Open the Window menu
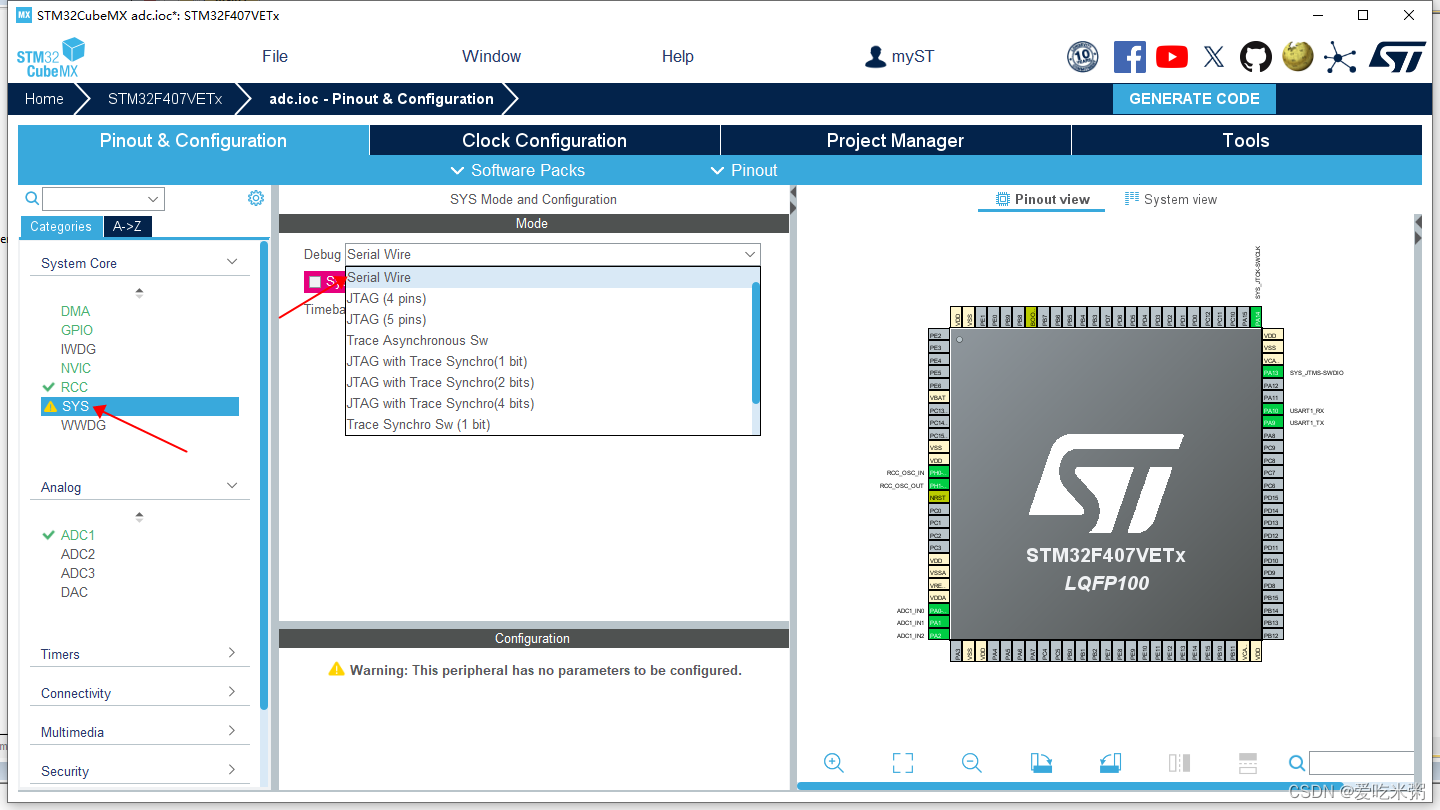The height and width of the screenshot is (810, 1440). pos(491,56)
